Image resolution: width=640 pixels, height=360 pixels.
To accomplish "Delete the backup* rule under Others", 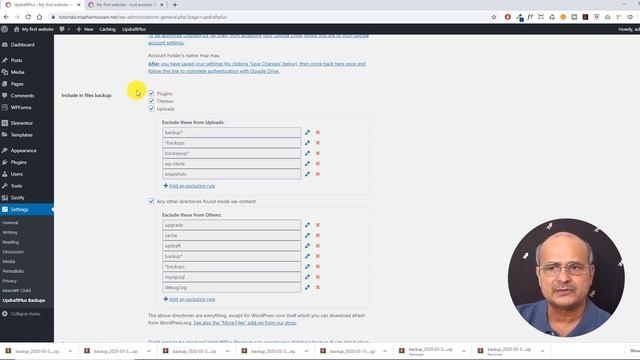I will click(x=318, y=256).
